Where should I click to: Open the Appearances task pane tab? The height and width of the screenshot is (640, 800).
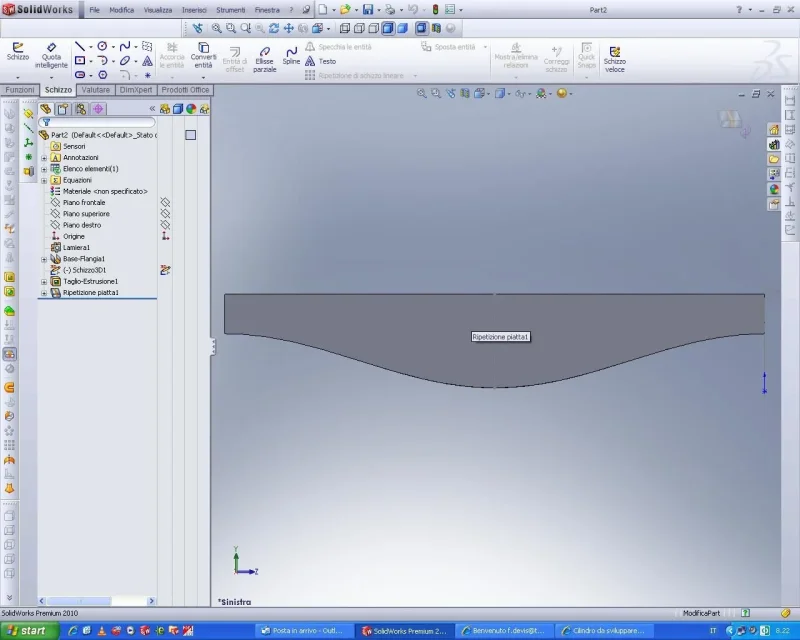click(774, 189)
